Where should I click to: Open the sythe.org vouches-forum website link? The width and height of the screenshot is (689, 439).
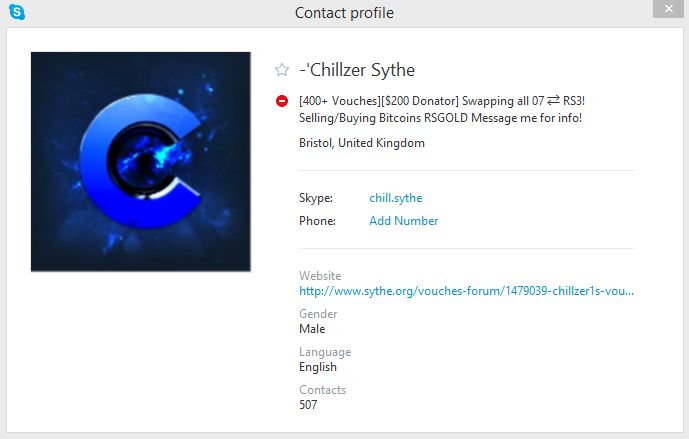(x=466, y=291)
